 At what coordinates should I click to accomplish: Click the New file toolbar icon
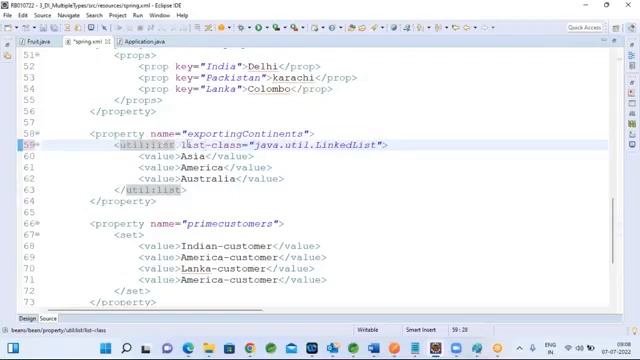(x=8, y=28)
